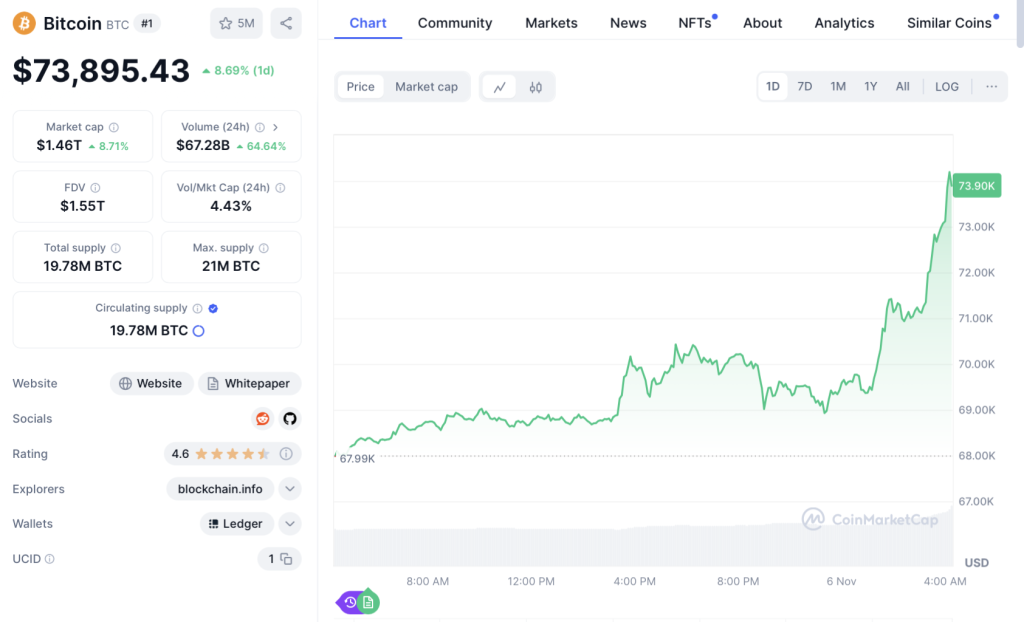
Task: Open Volume (24h) info icon
Action: tap(260, 127)
